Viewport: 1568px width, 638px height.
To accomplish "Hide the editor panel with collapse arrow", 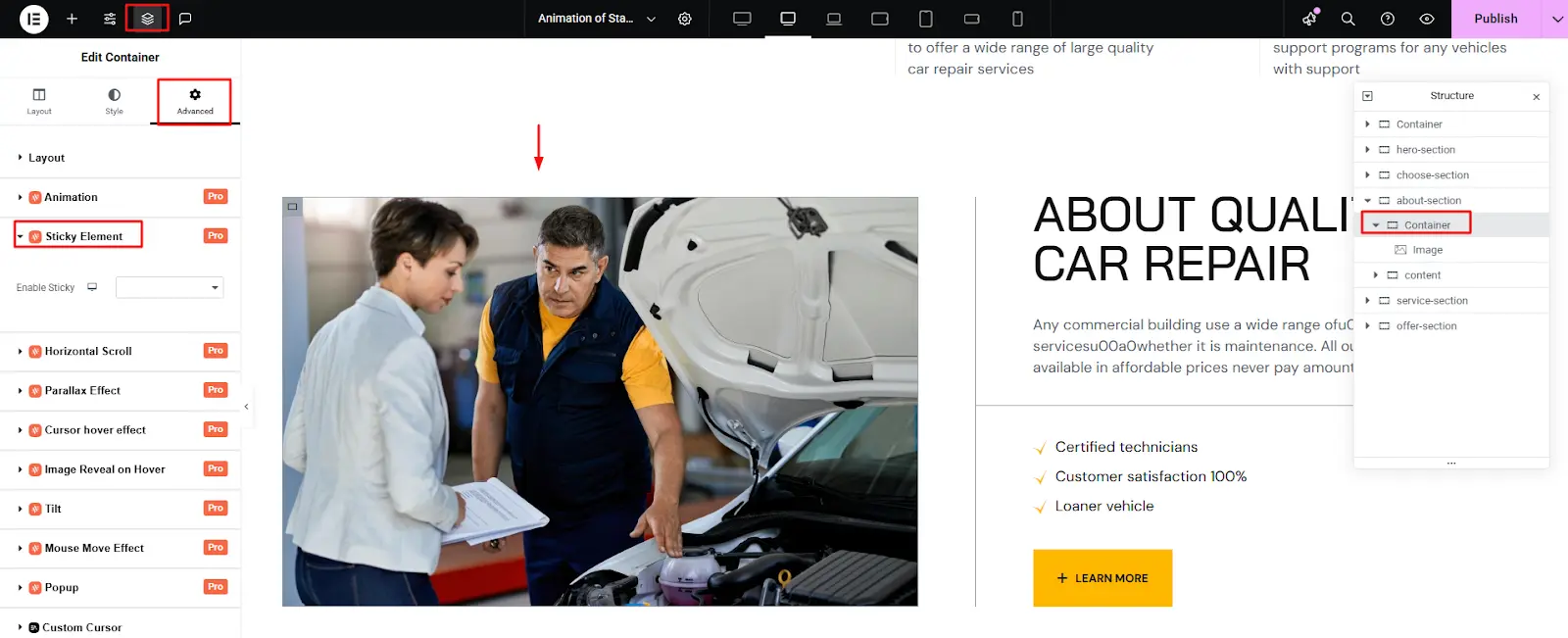I will click(x=246, y=407).
